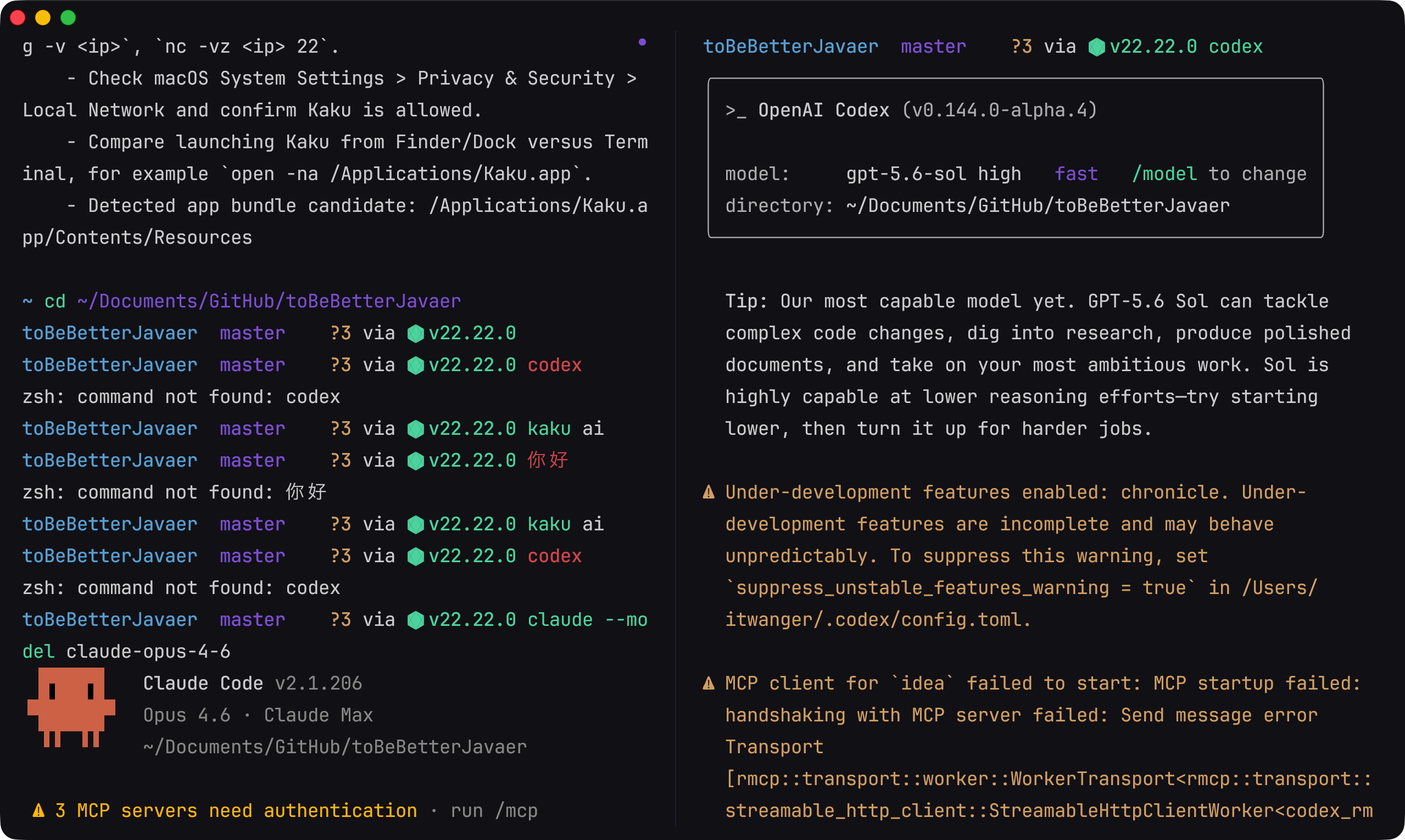This screenshot has width=1405, height=840.
Task: Click the Opus 4.6 · Claude Max line
Action: tap(258, 715)
